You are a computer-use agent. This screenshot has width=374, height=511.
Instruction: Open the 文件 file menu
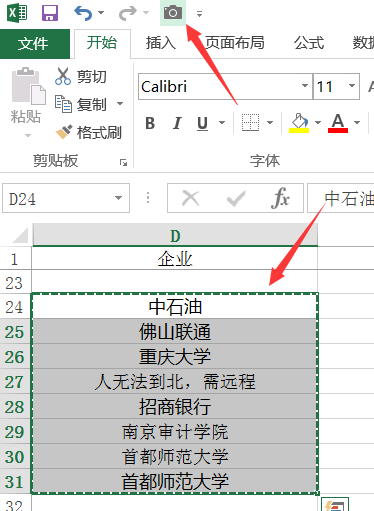[34, 44]
